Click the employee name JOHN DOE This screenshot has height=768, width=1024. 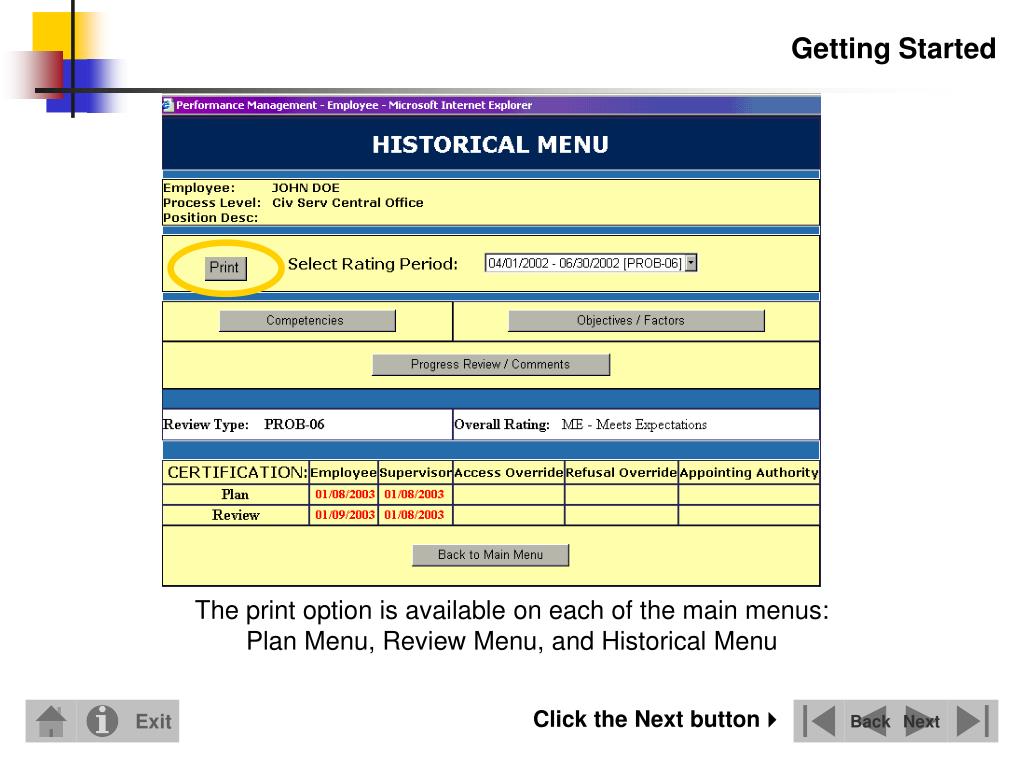pos(306,188)
